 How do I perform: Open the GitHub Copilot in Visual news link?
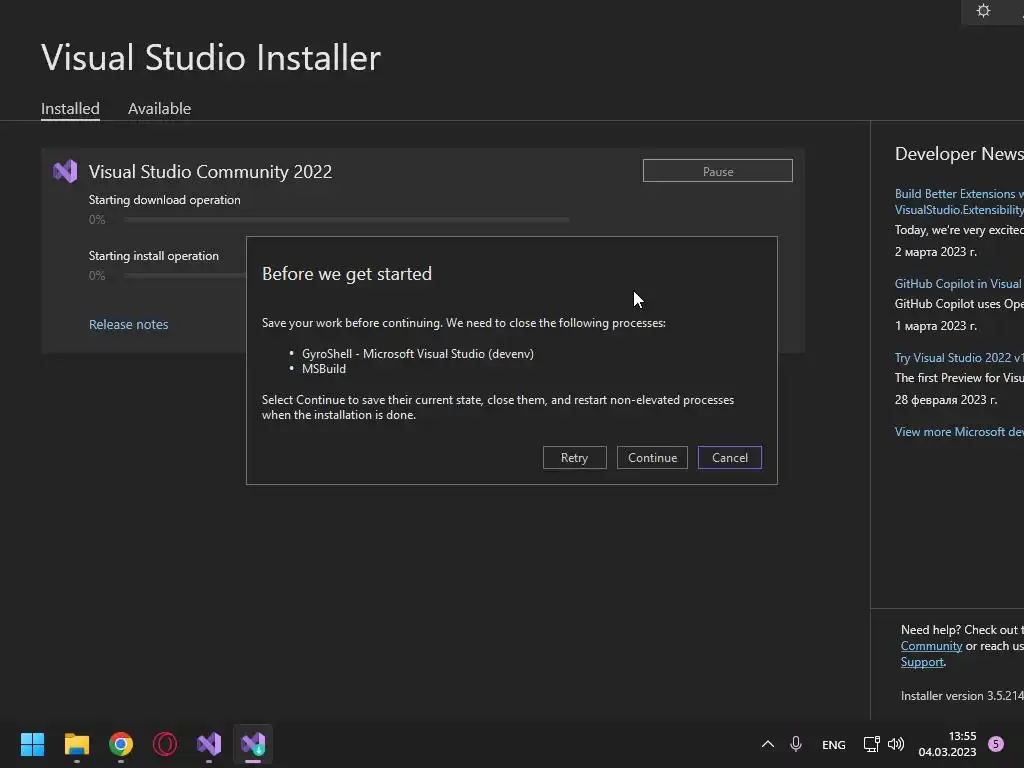click(x=958, y=283)
